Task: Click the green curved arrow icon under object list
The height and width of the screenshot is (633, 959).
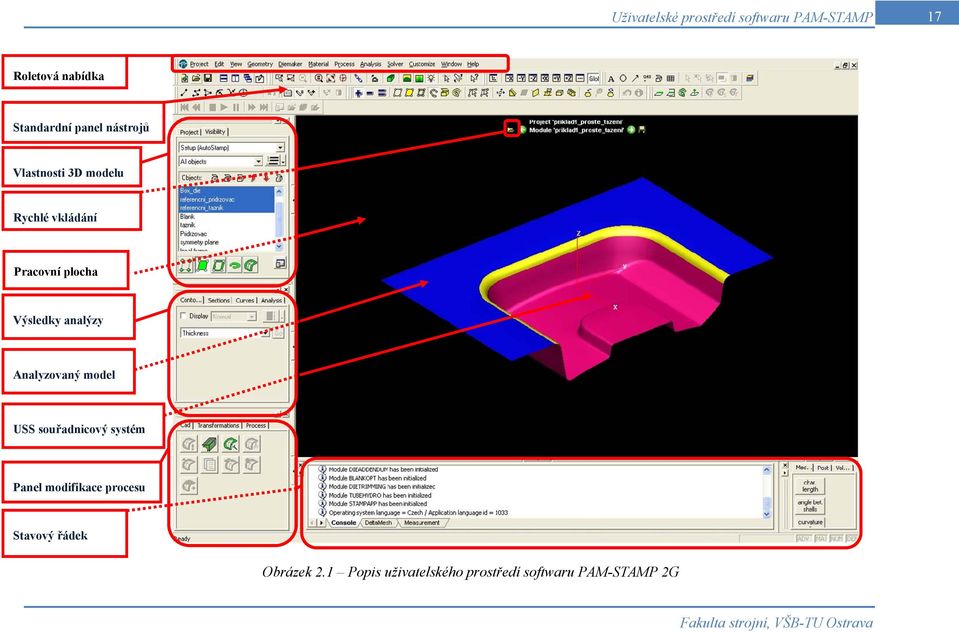Action: click(x=234, y=265)
